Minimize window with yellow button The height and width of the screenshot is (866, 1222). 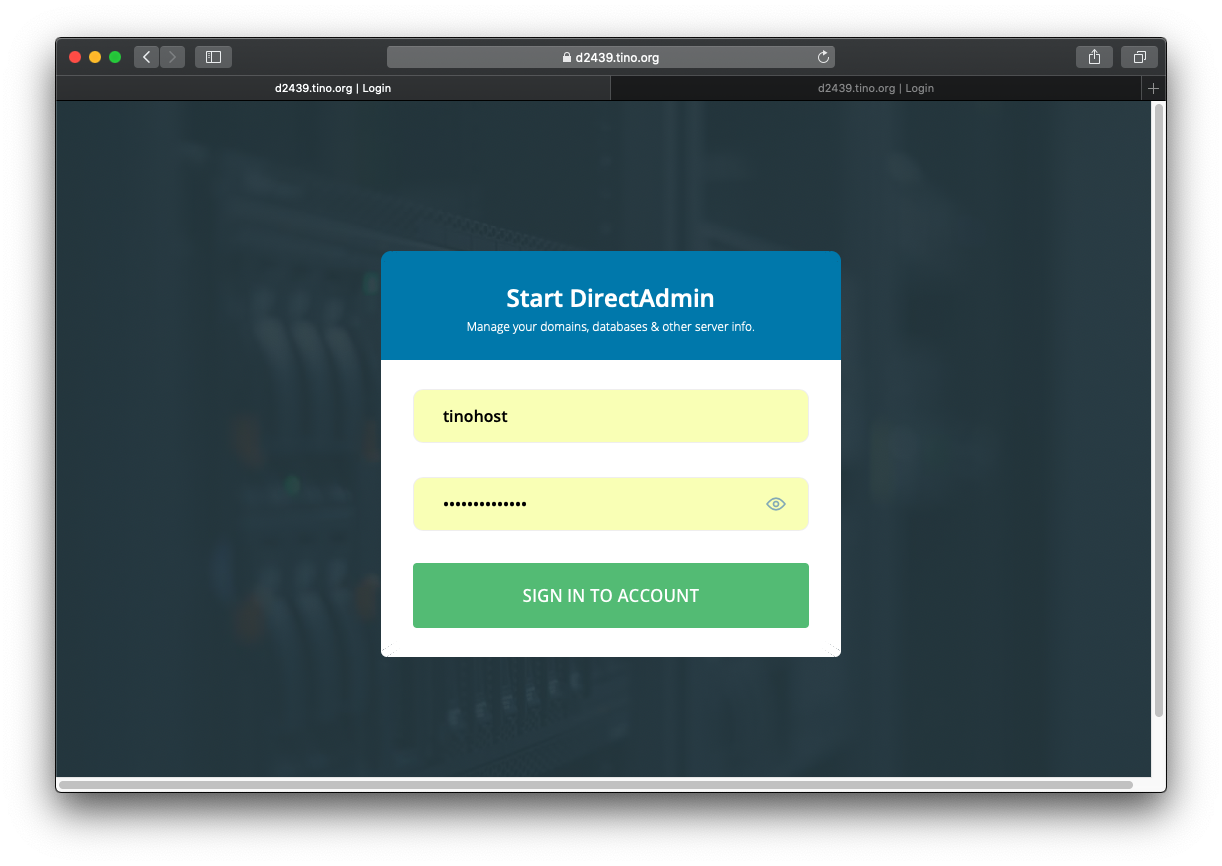coord(95,57)
